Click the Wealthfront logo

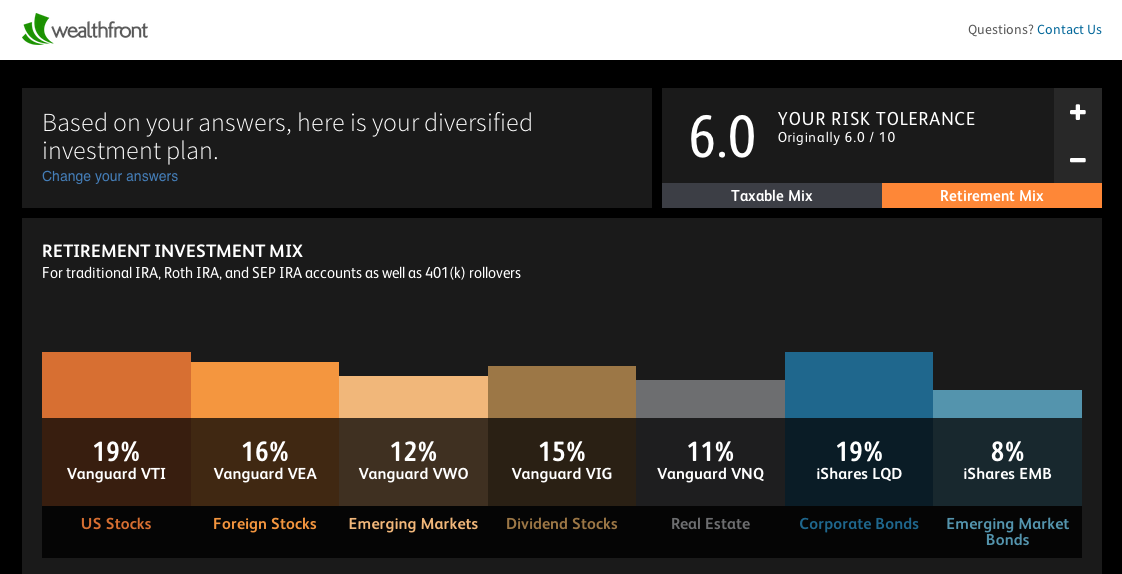tap(85, 29)
